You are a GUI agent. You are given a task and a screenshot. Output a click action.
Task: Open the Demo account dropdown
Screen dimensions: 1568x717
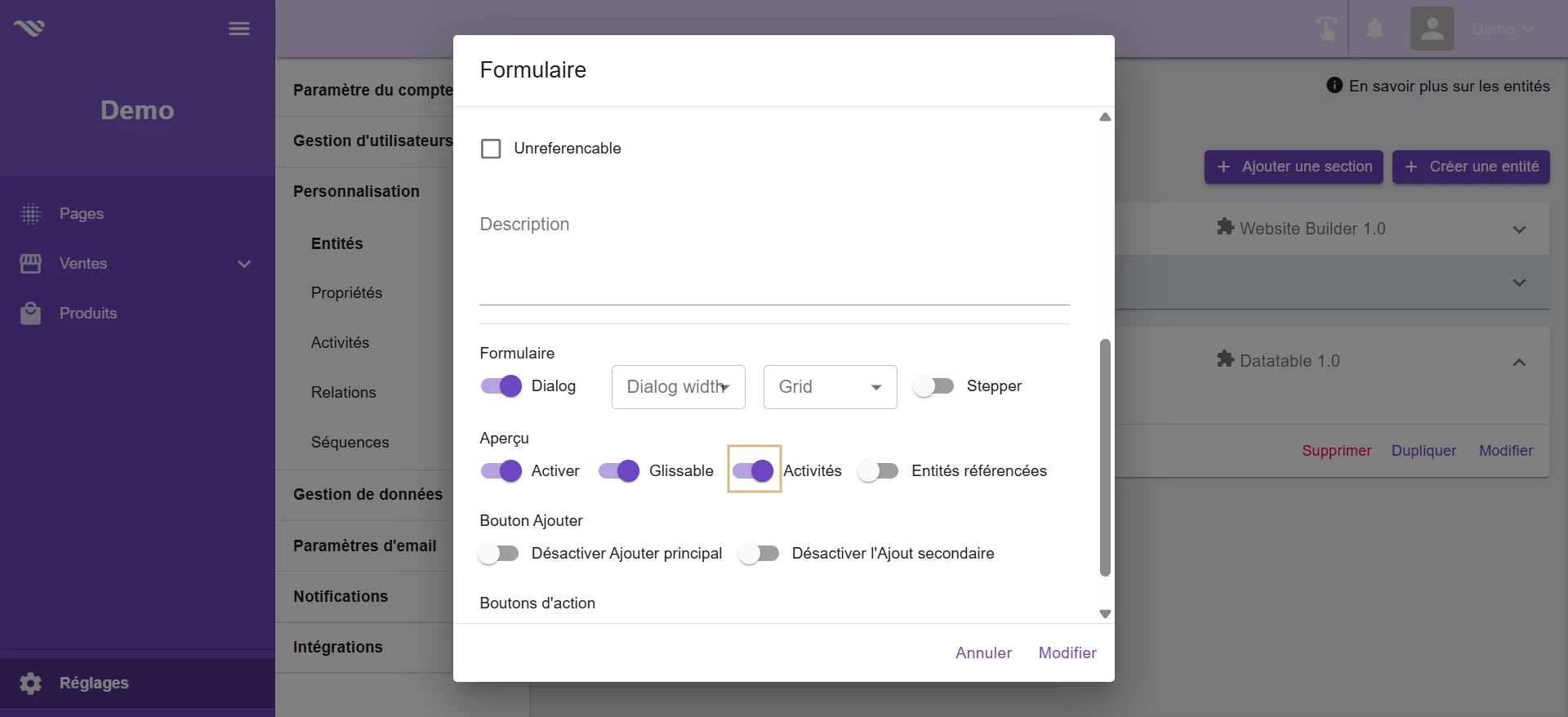pyautogui.click(x=1503, y=29)
